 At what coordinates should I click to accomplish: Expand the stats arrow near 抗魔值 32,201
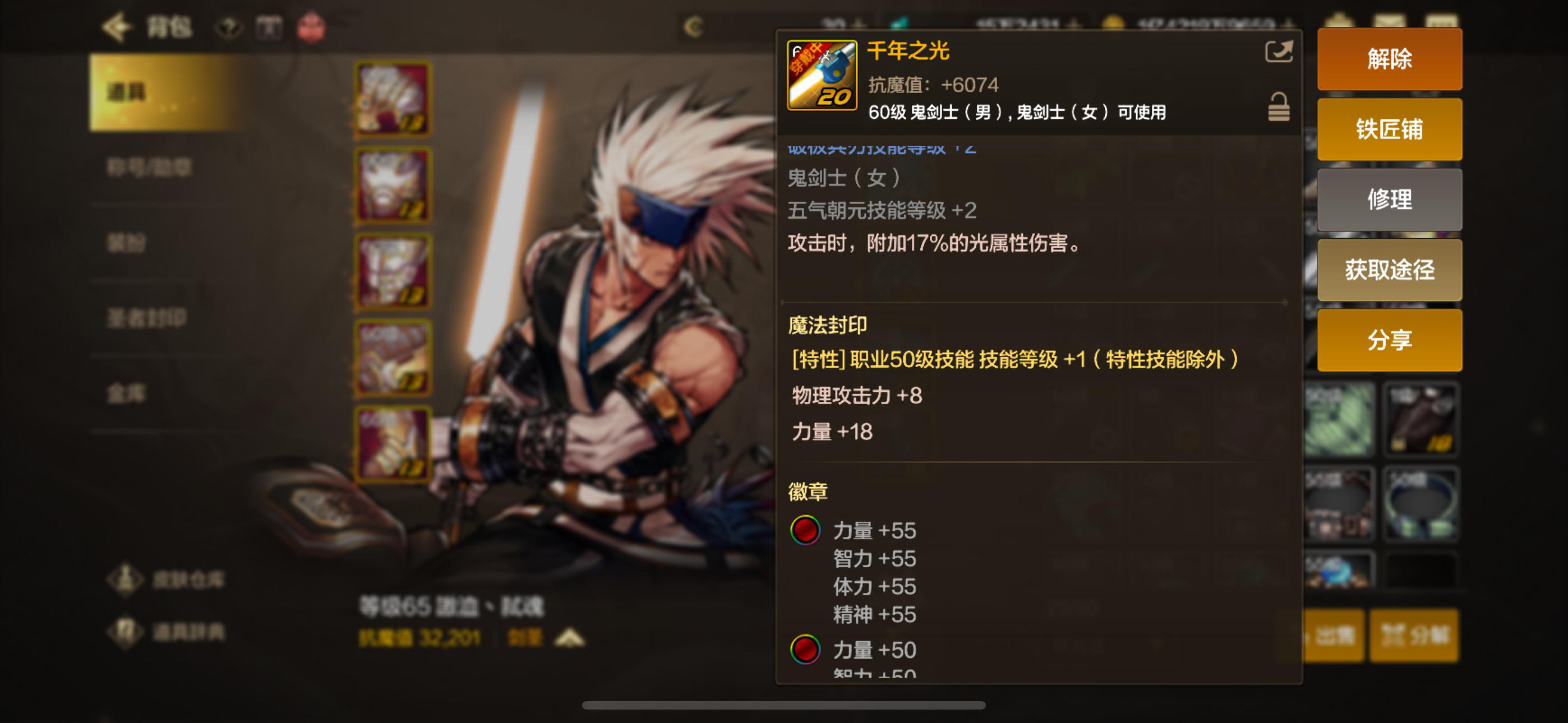(x=570, y=638)
